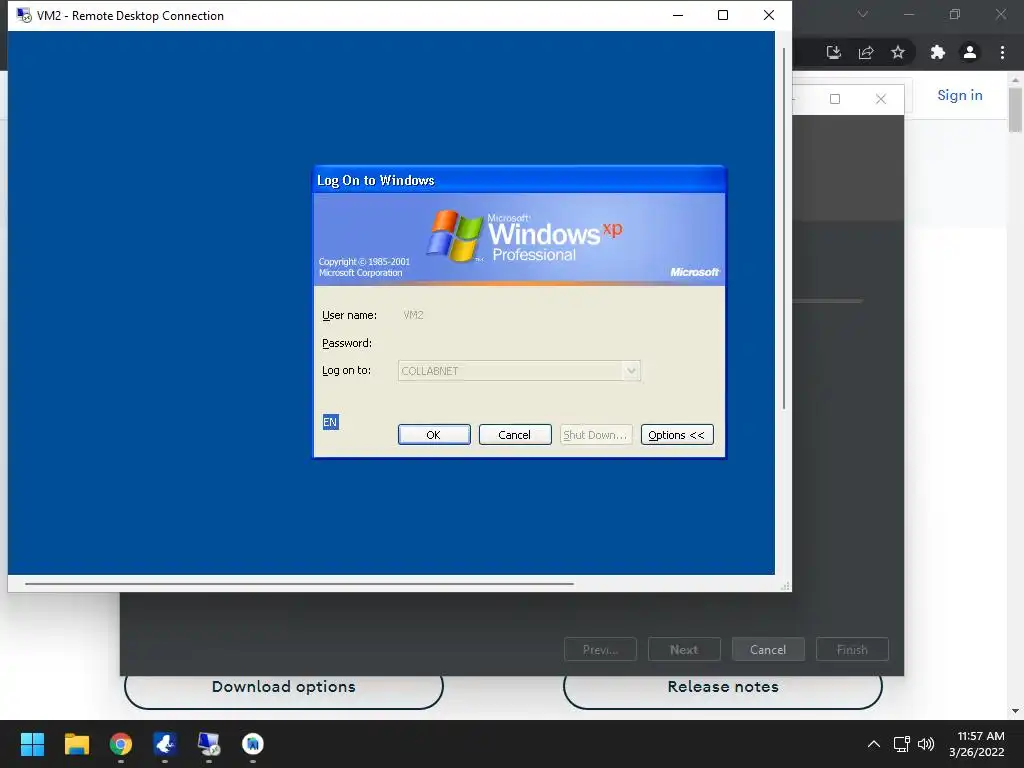Image resolution: width=1024 pixels, height=768 pixels.
Task: Click the Sign in link
Action: pyautogui.click(x=959, y=95)
